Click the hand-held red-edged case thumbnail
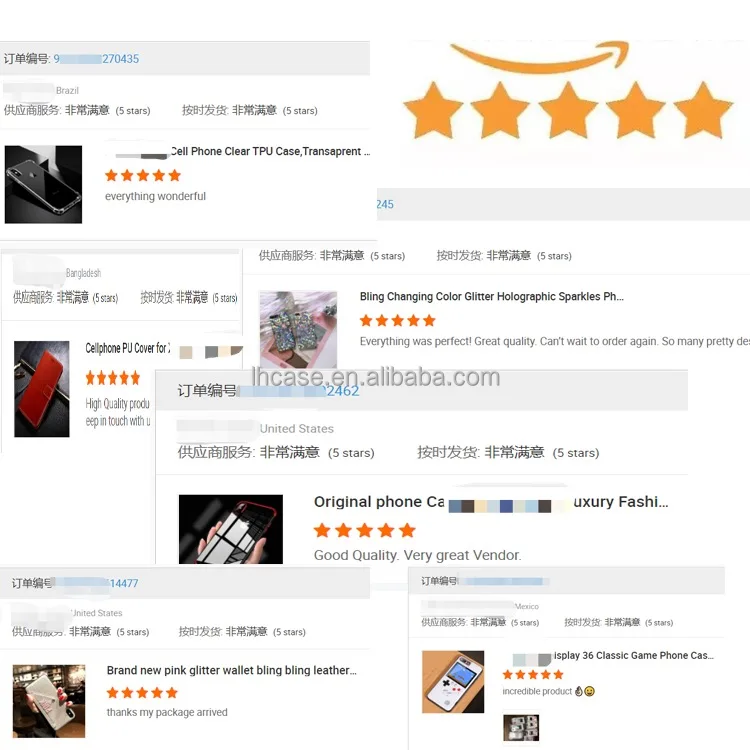750x750 pixels. (x=231, y=529)
